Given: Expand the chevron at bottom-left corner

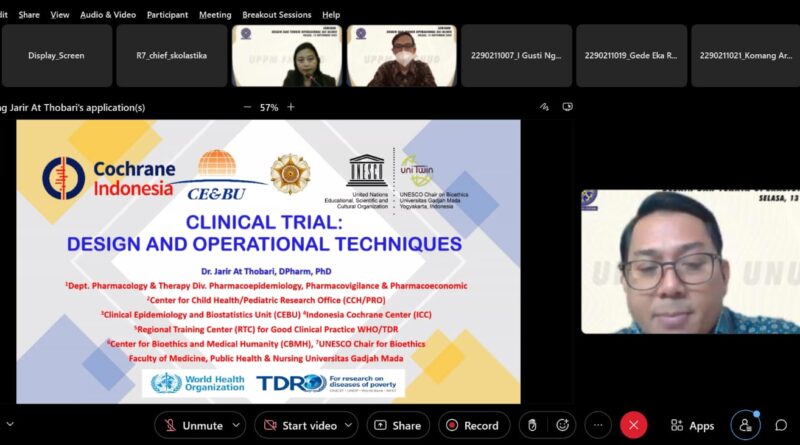Looking at the screenshot, I should (10, 424).
